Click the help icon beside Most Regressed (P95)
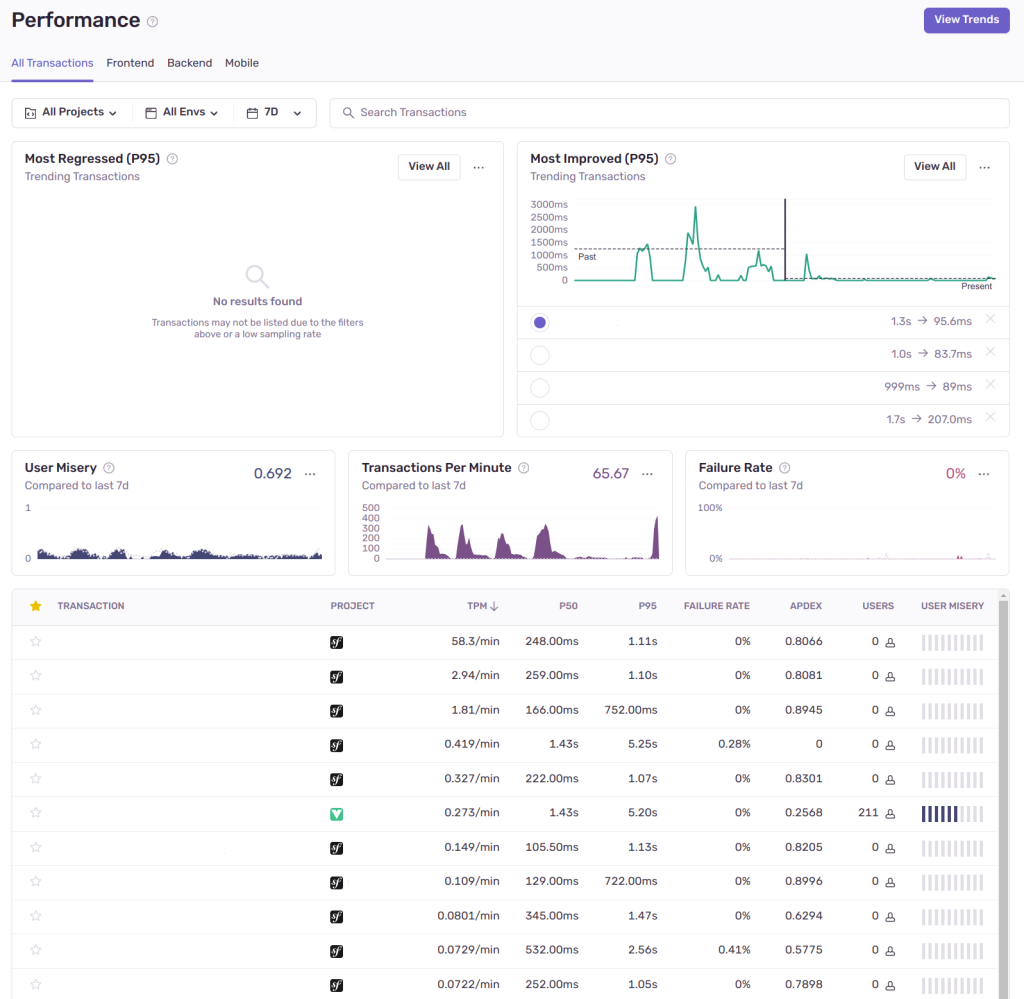The height and width of the screenshot is (999, 1024). pos(172,159)
